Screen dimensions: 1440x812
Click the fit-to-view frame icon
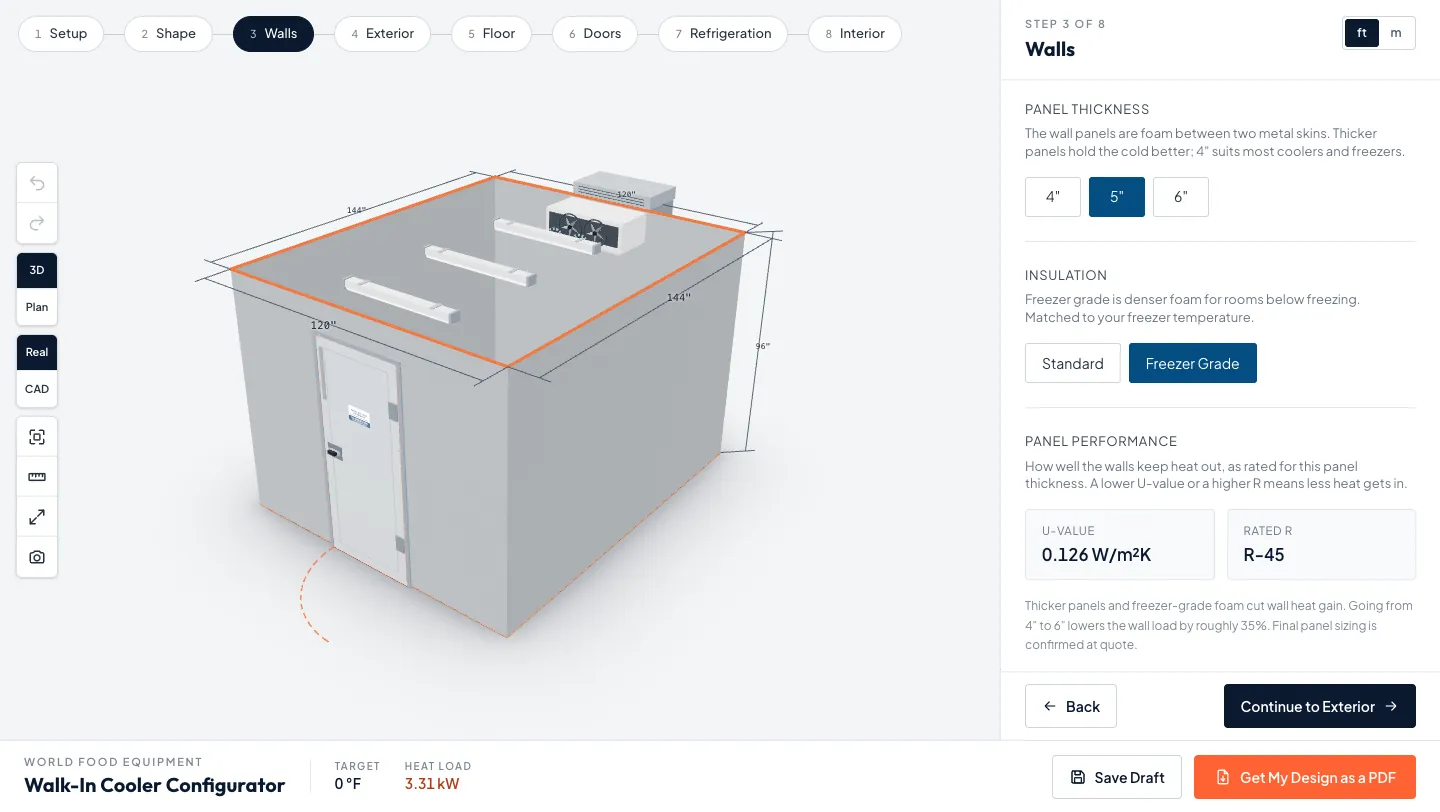click(x=37, y=437)
